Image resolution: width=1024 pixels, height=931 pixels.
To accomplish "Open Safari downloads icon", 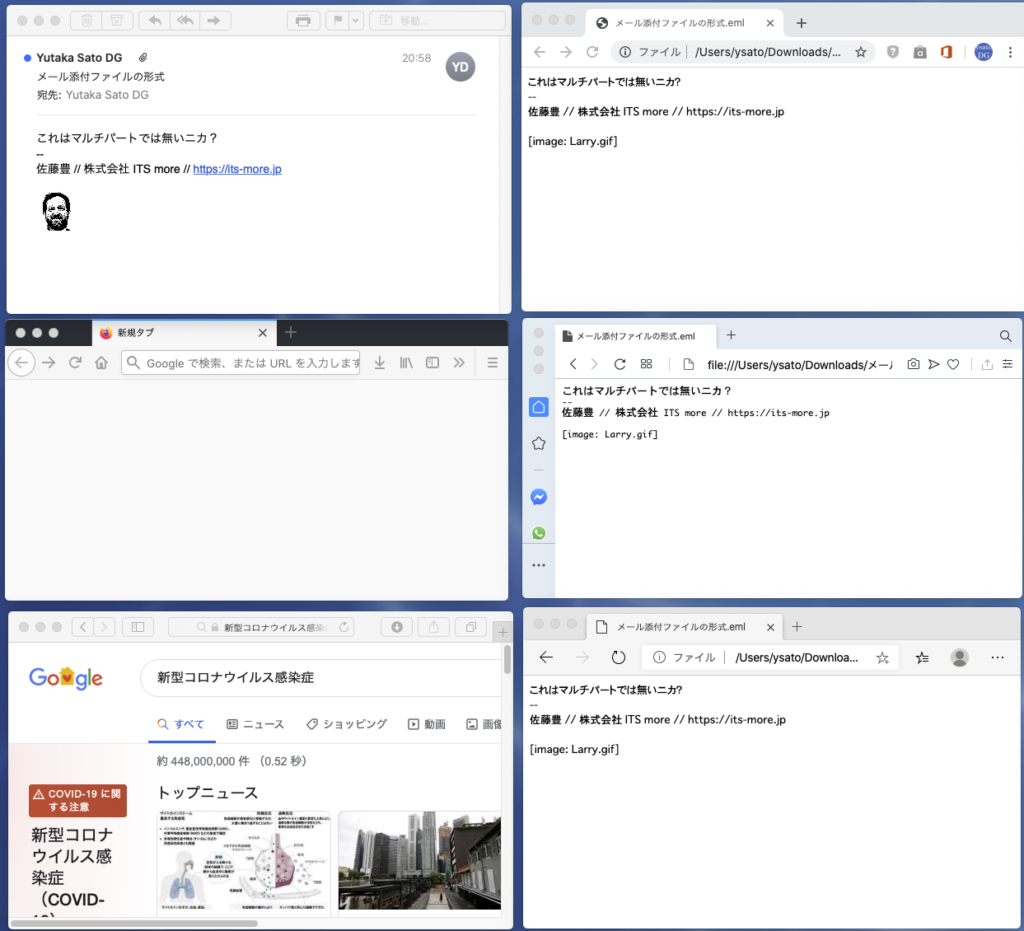I will pos(397,627).
